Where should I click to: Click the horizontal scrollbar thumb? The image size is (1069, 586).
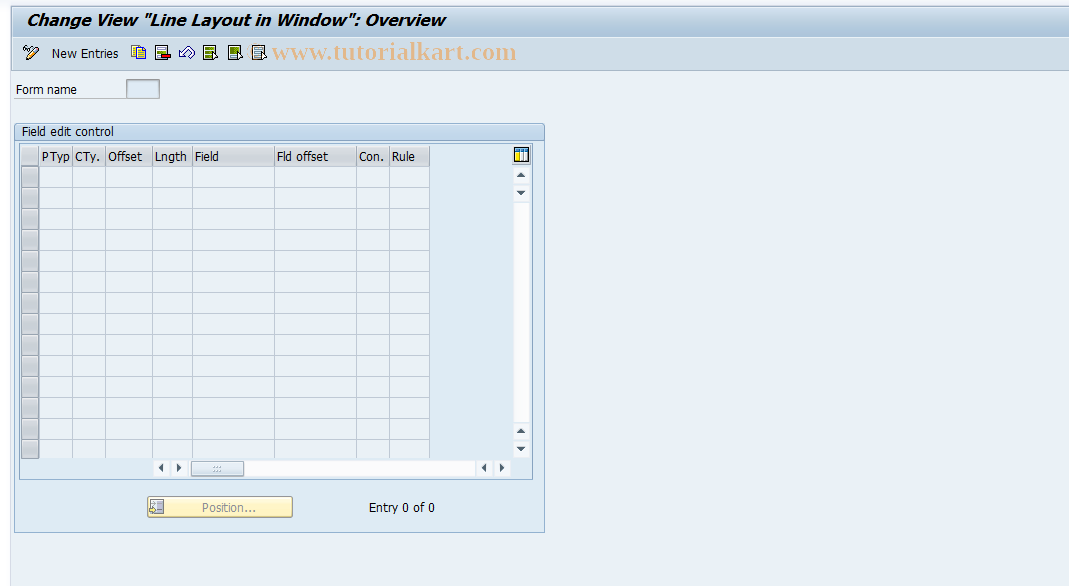coord(217,468)
